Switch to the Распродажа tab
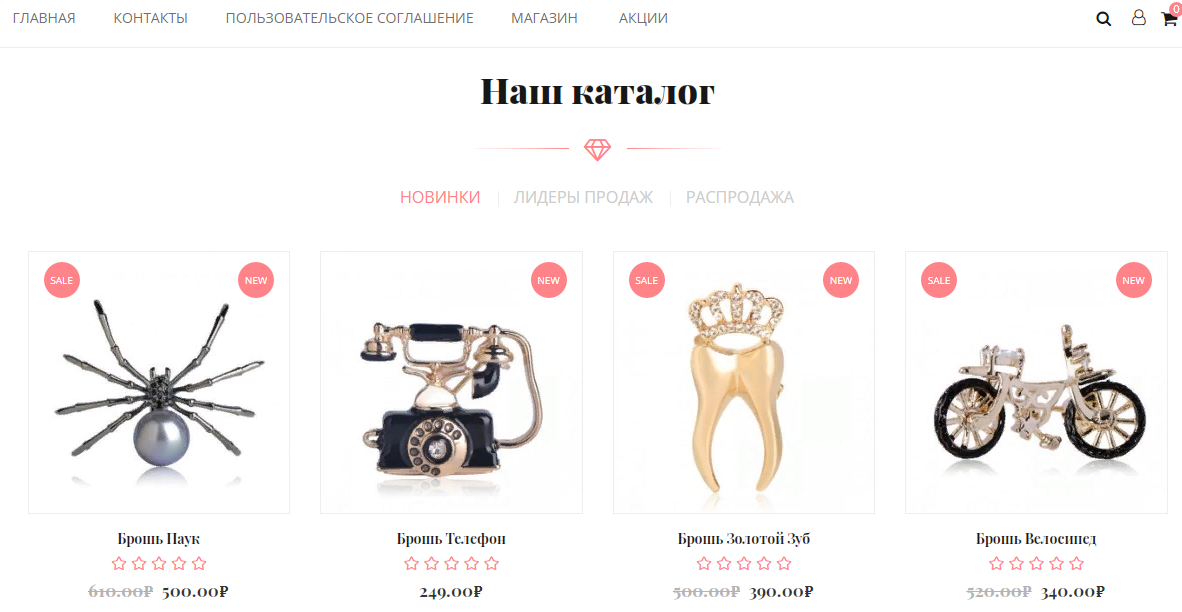 pyautogui.click(x=740, y=197)
